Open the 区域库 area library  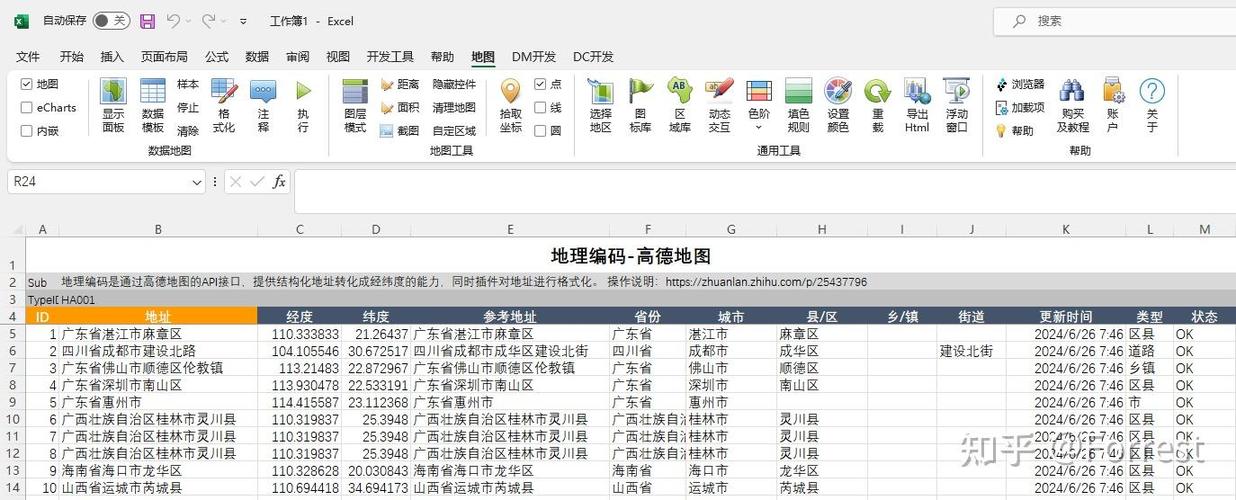(680, 106)
